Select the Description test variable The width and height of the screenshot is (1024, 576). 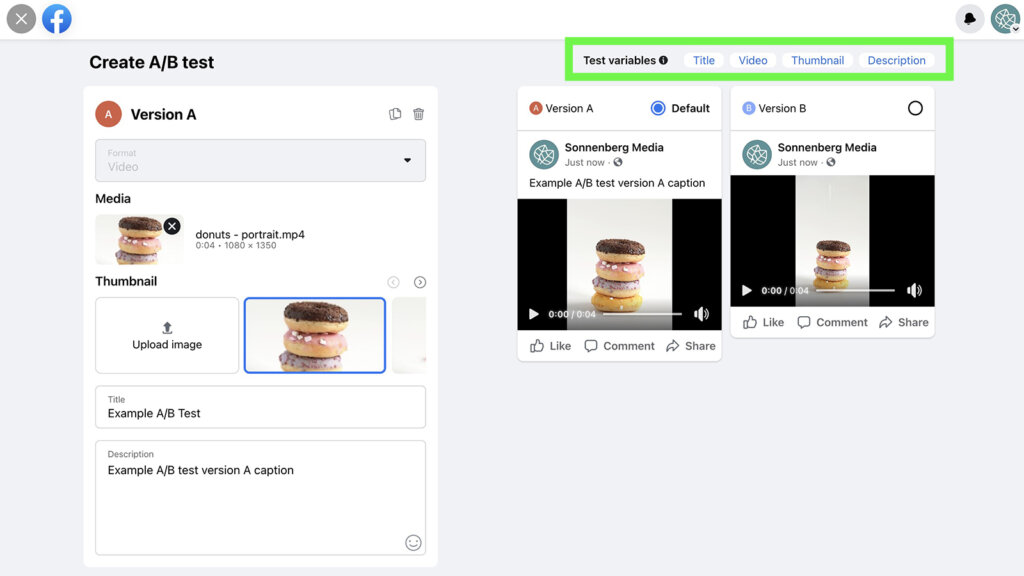pyautogui.click(x=896, y=60)
